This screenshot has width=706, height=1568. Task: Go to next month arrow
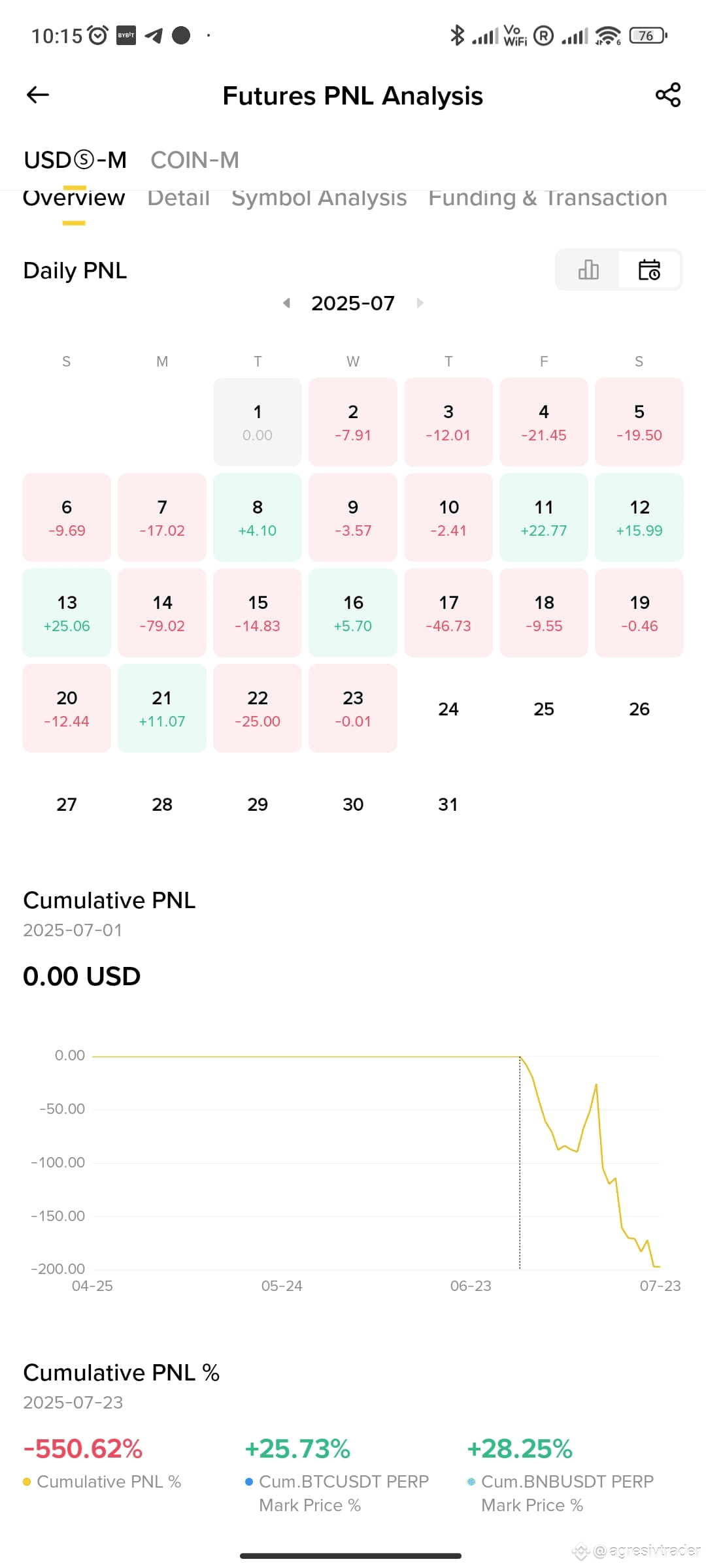point(420,303)
